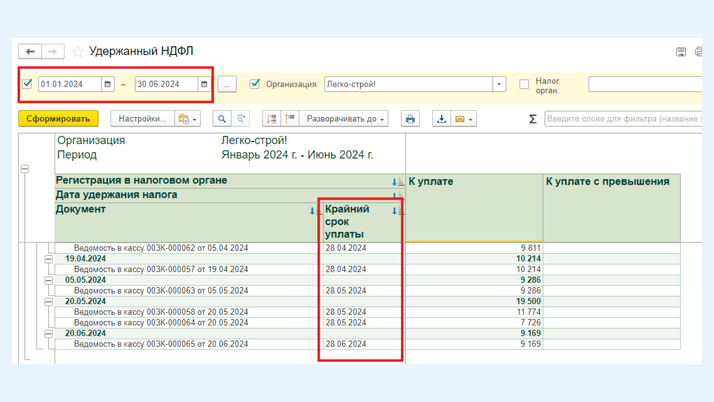
Task: Collapse the 19.04.2024 date group
Action: 48,259
